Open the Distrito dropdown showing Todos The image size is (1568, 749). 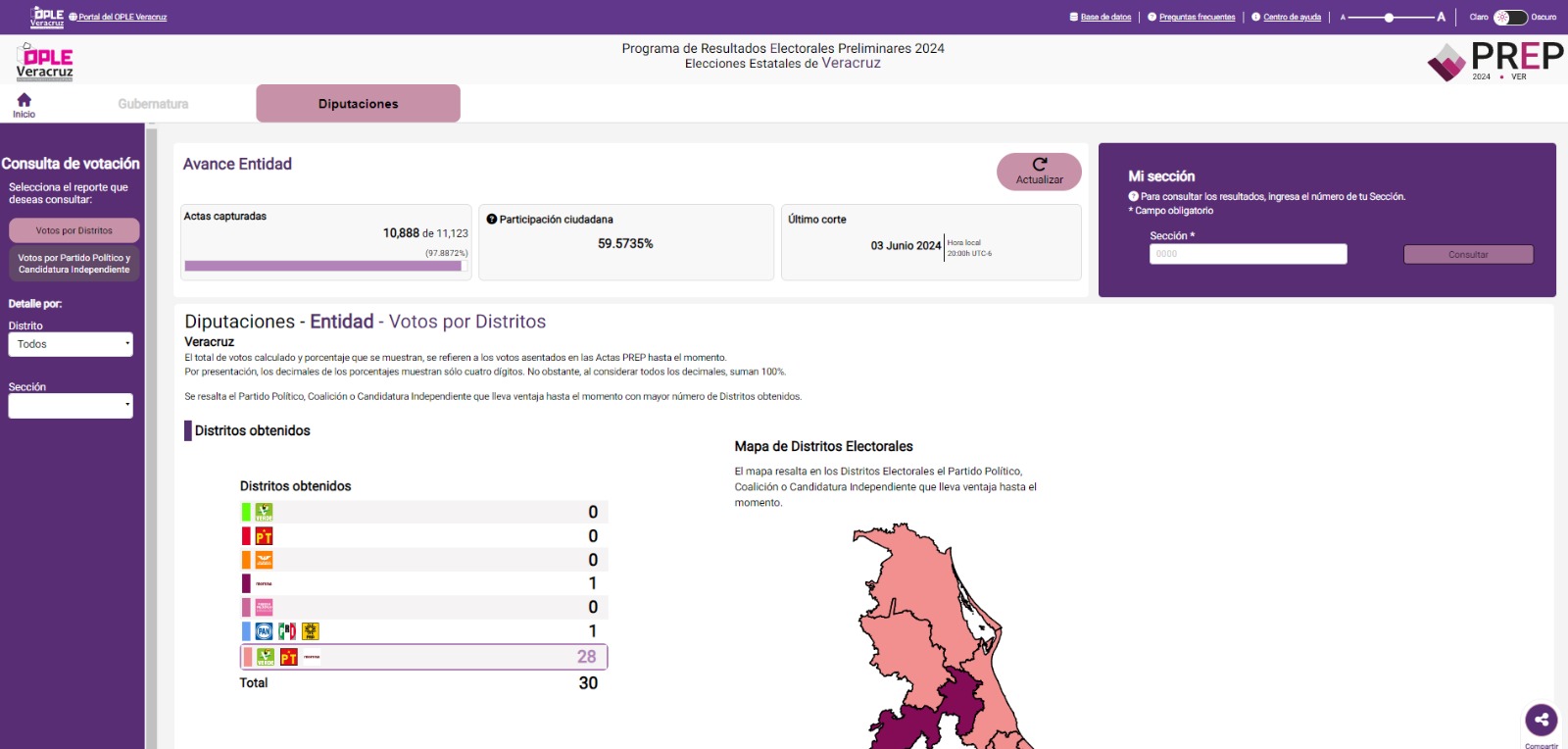click(71, 344)
